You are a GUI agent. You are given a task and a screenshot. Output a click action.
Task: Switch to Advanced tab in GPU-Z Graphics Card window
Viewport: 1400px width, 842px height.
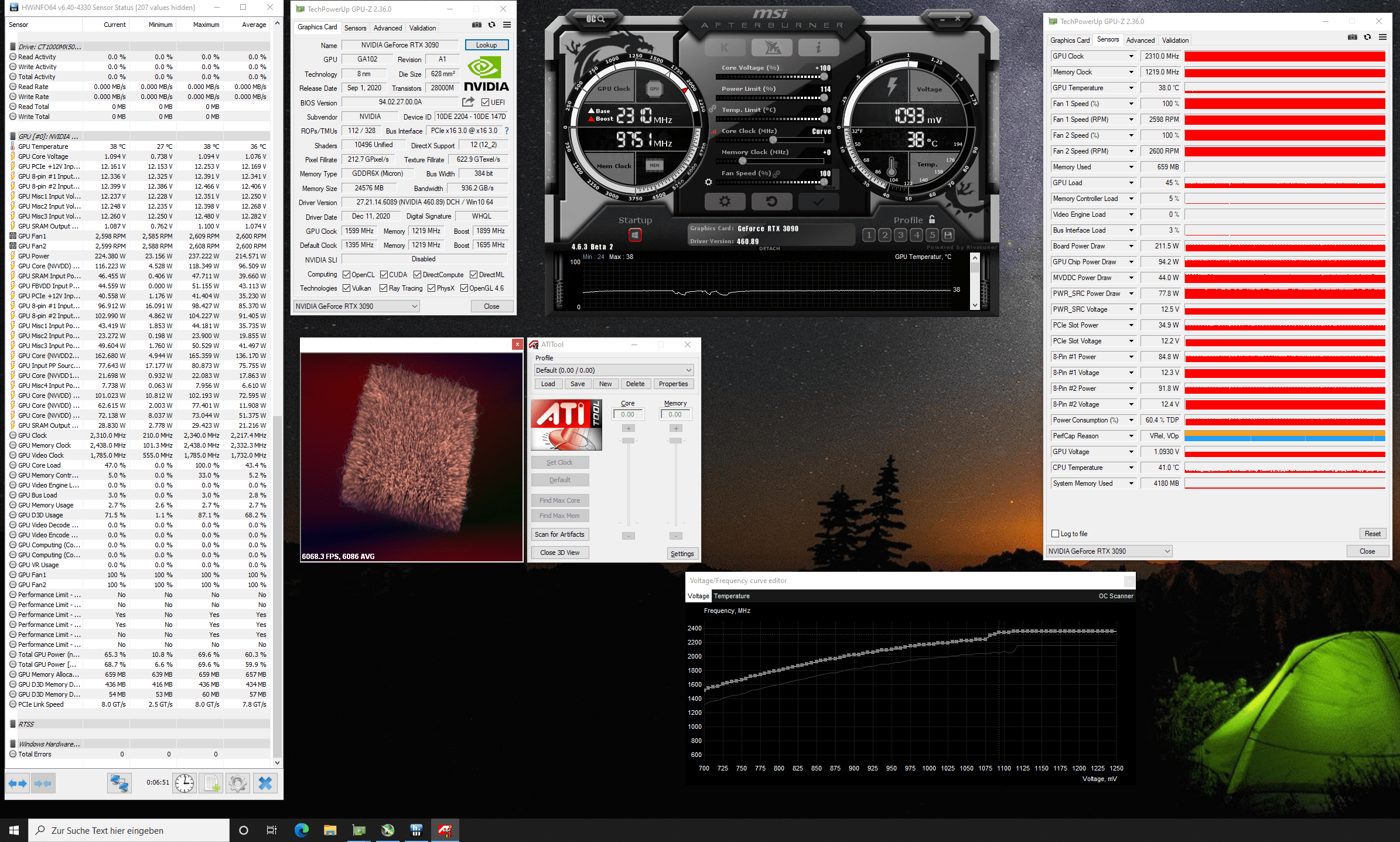(x=387, y=28)
